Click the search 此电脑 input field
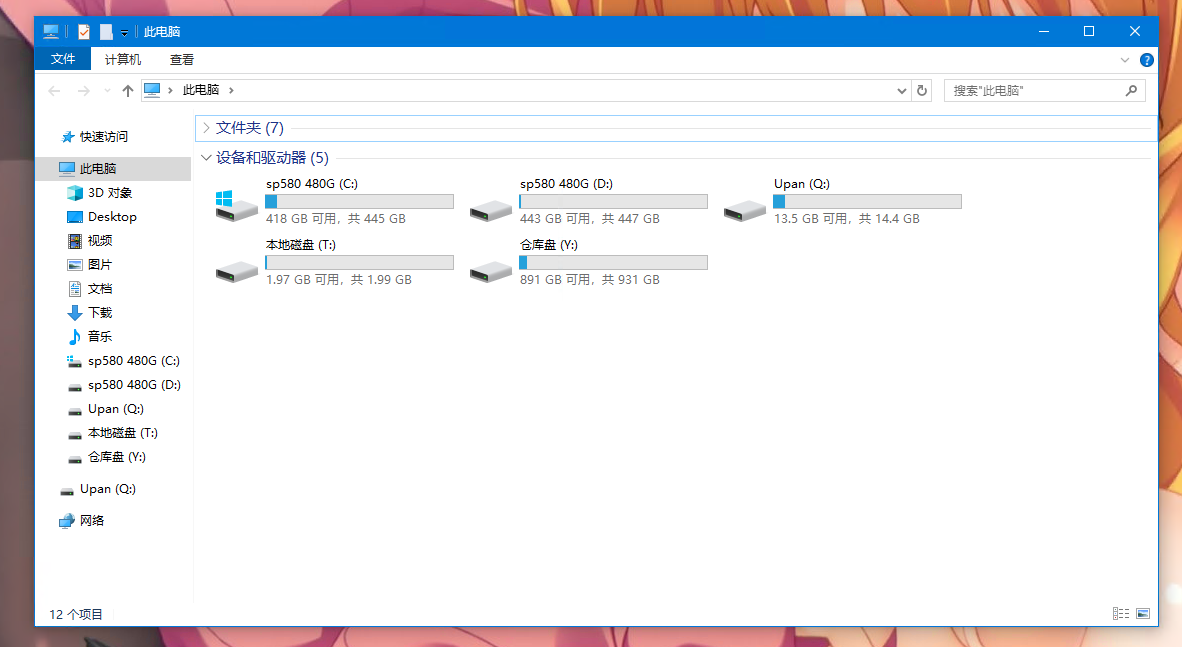 pos(1035,91)
